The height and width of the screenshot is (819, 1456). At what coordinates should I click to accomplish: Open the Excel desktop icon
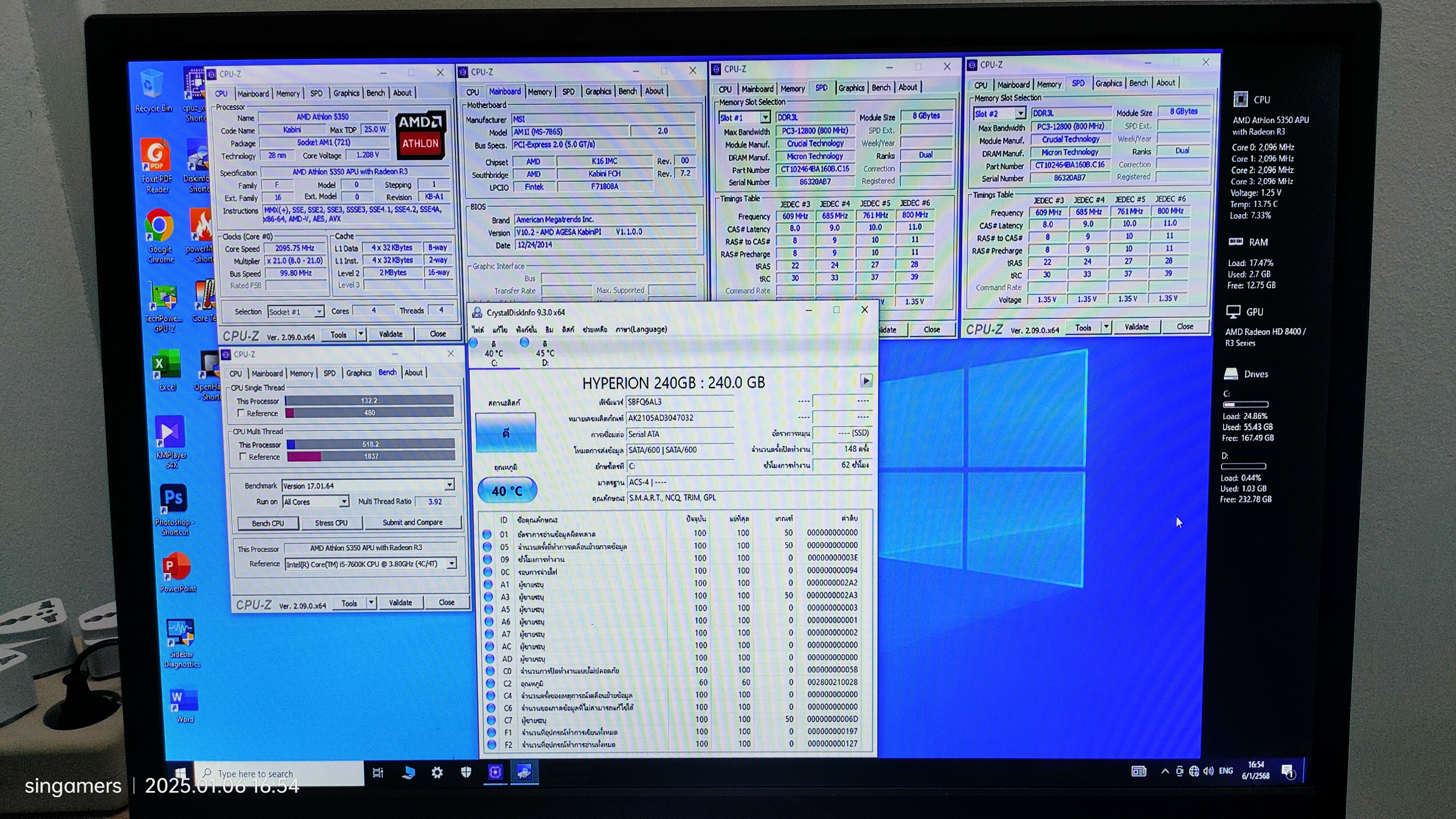(x=167, y=371)
